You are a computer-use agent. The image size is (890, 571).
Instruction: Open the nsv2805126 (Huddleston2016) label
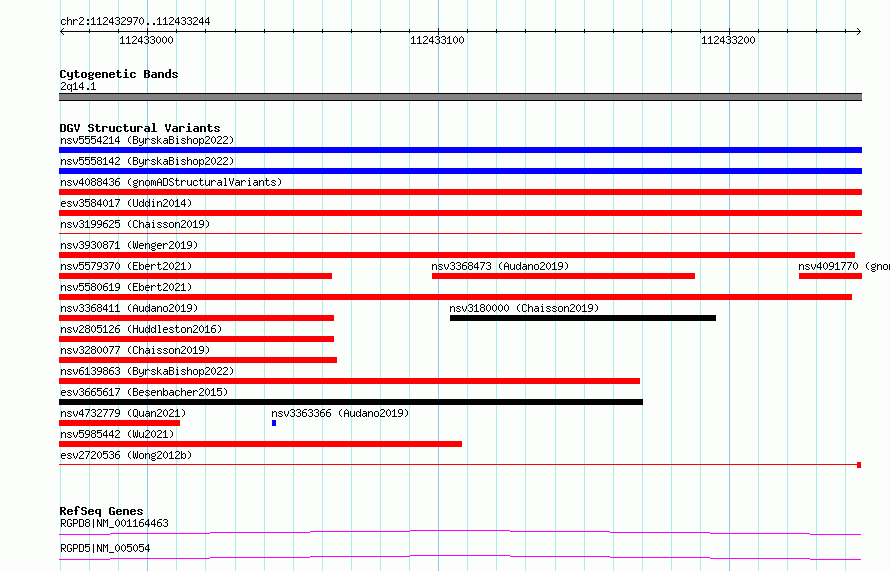(141, 329)
